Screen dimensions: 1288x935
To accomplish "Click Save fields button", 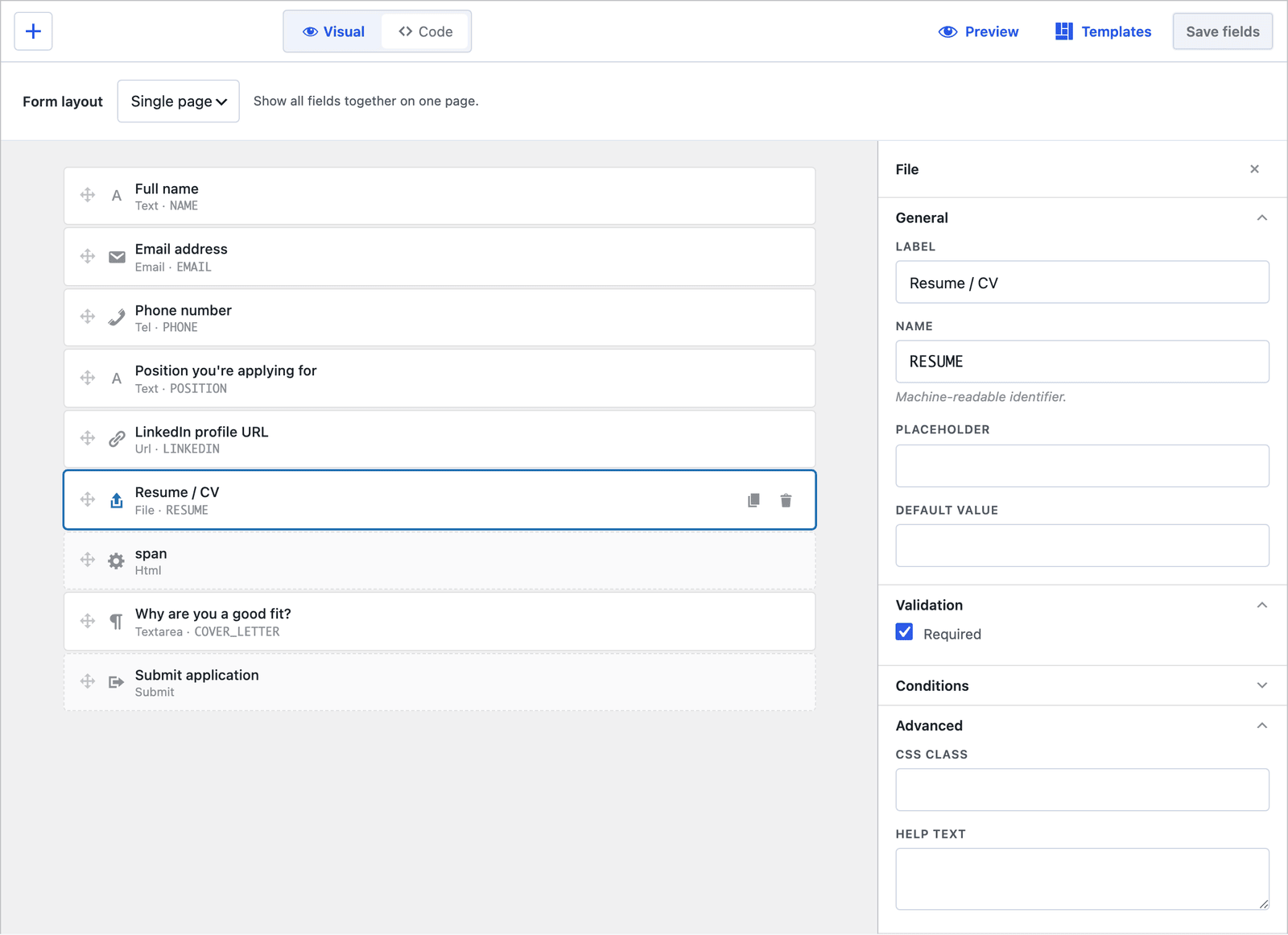I will tap(1222, 31).
